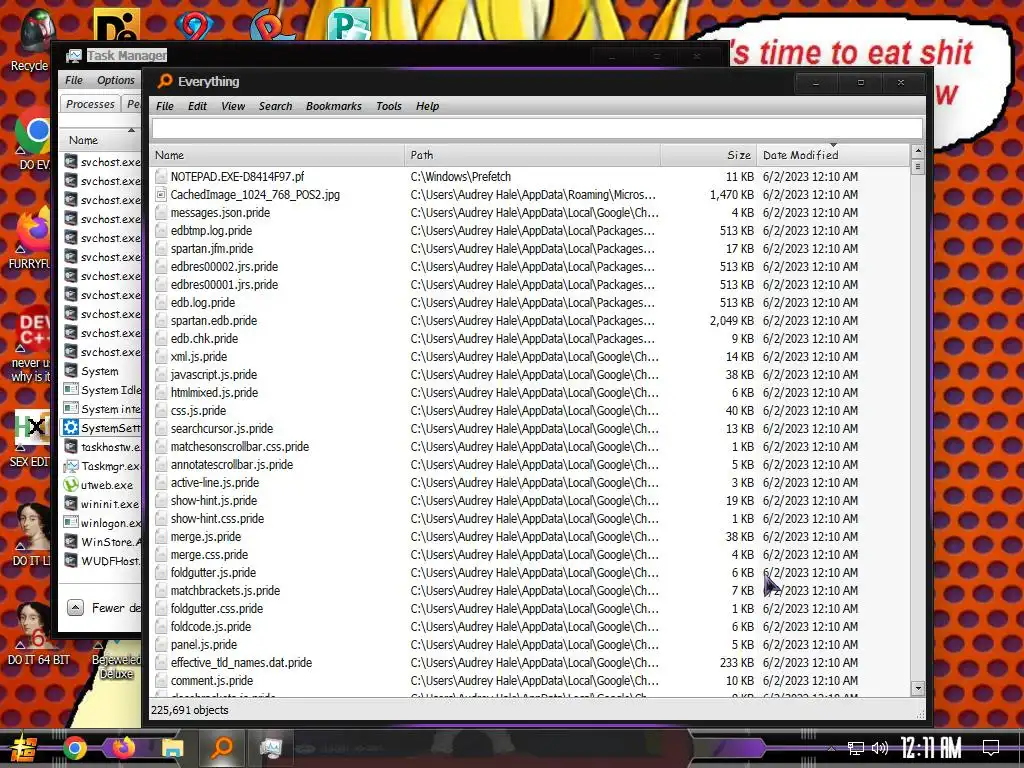The height and width of the screenshot is (768, 1024).
Task: Click the Everything scrollbar up arrow
Action: 918,151
